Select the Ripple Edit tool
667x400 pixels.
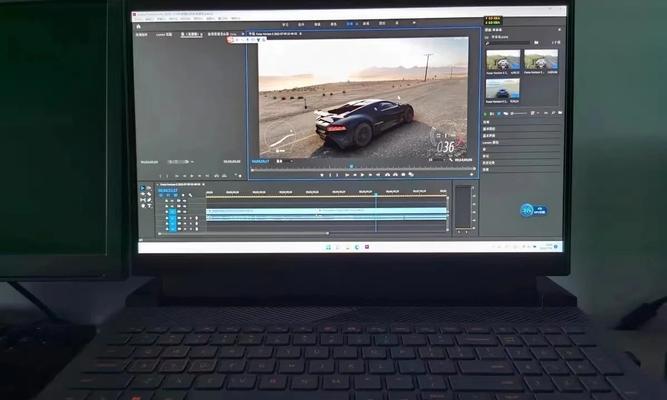point(143,194)
